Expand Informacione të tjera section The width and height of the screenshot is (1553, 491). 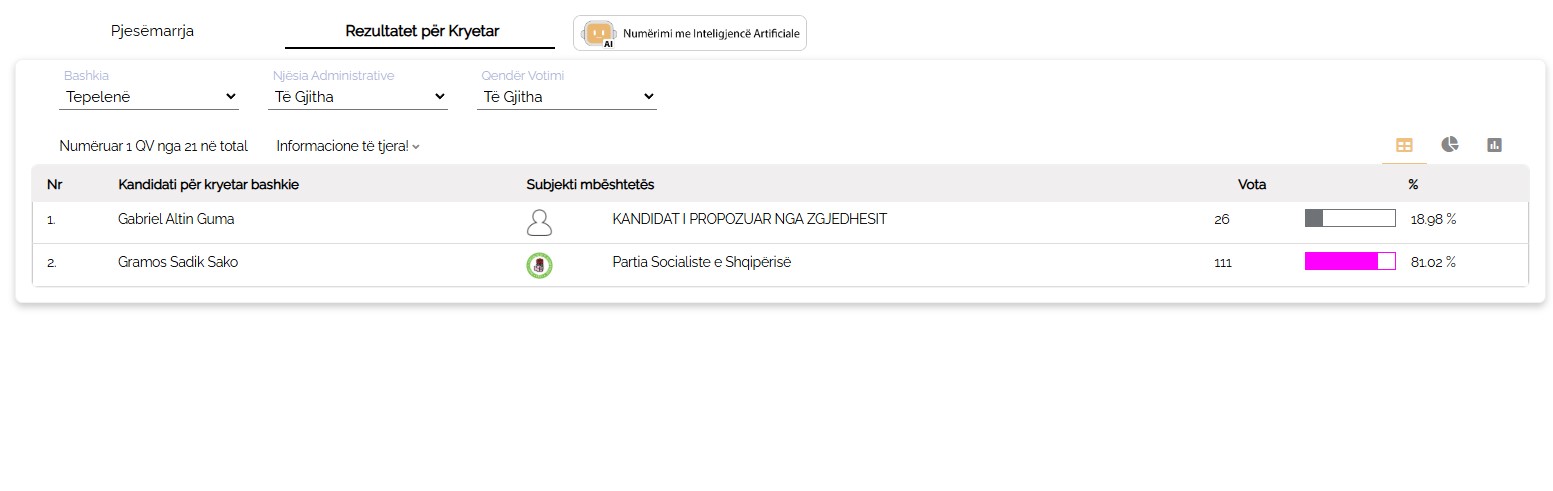(348, 146)
